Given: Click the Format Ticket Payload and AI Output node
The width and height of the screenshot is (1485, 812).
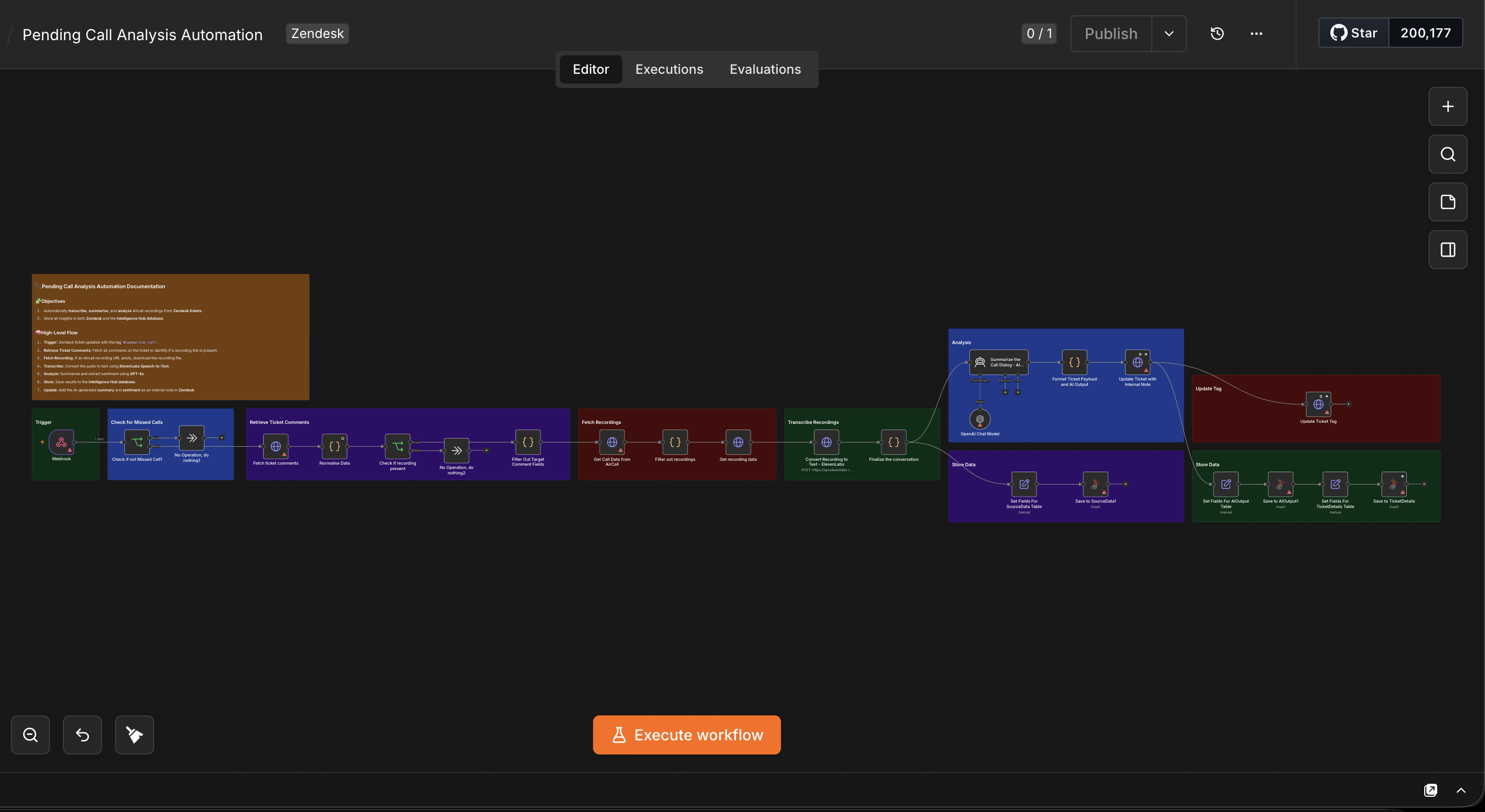Looking at the screenshot, I should (1075, 362).
